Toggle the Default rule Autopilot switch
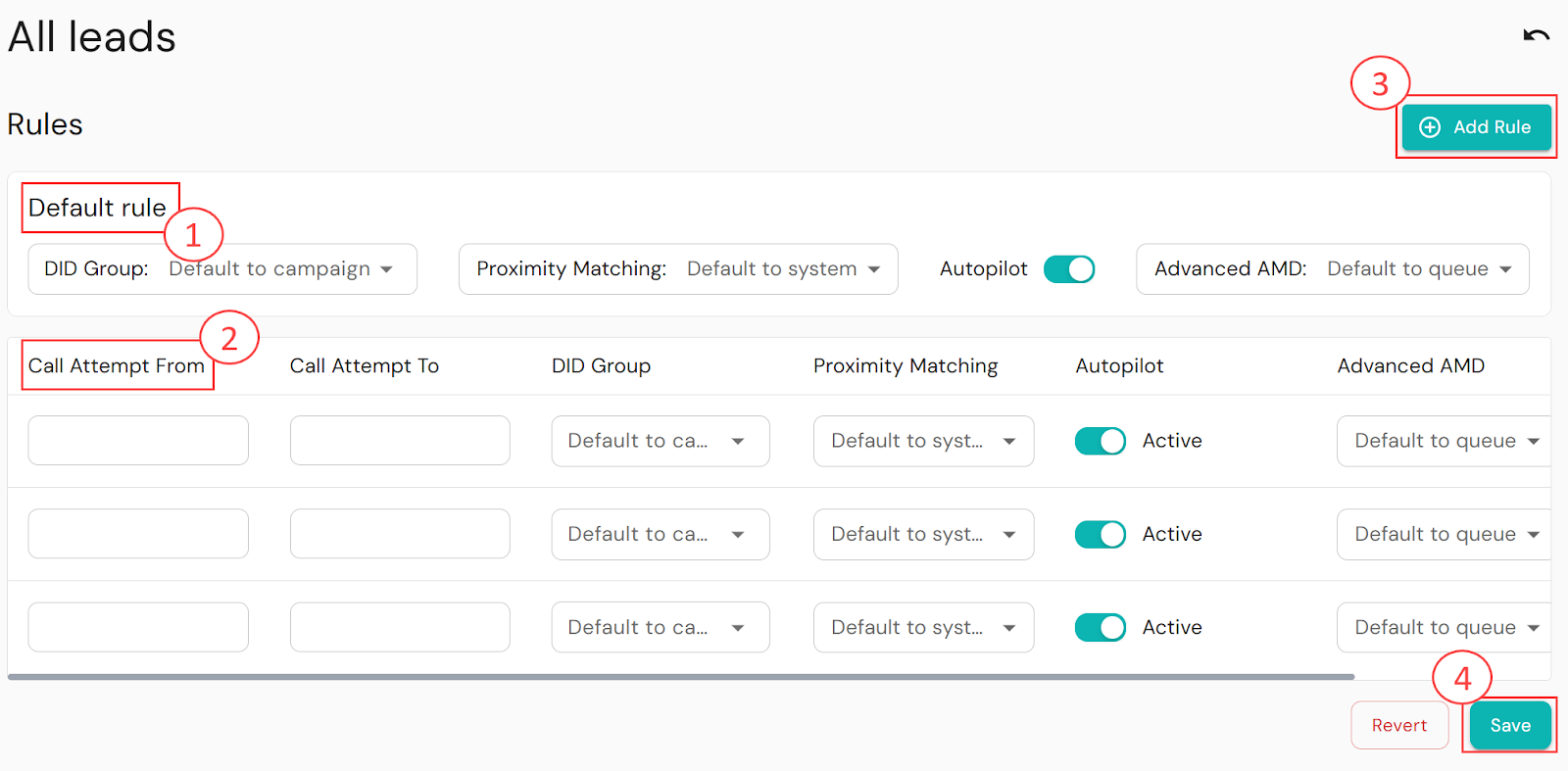The image size is (1568, 771). 1069,269
